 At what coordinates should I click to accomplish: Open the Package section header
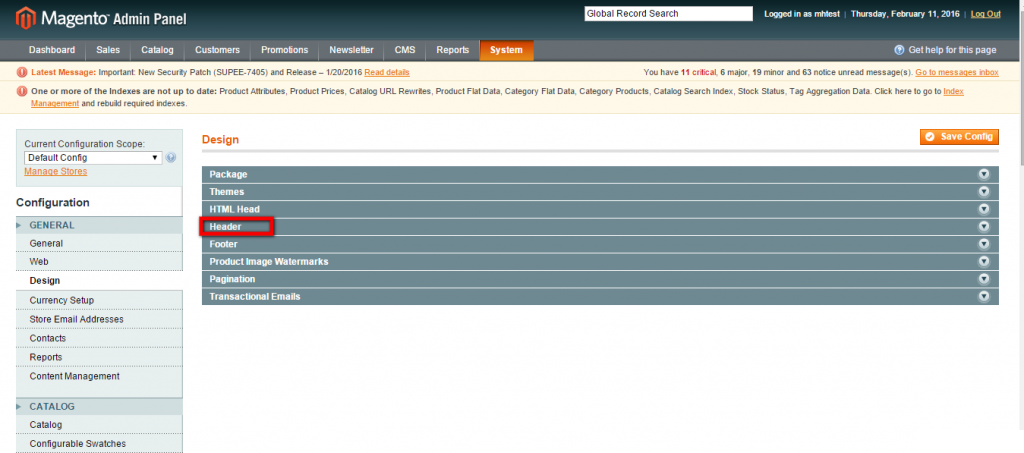(x=600, y=174)
